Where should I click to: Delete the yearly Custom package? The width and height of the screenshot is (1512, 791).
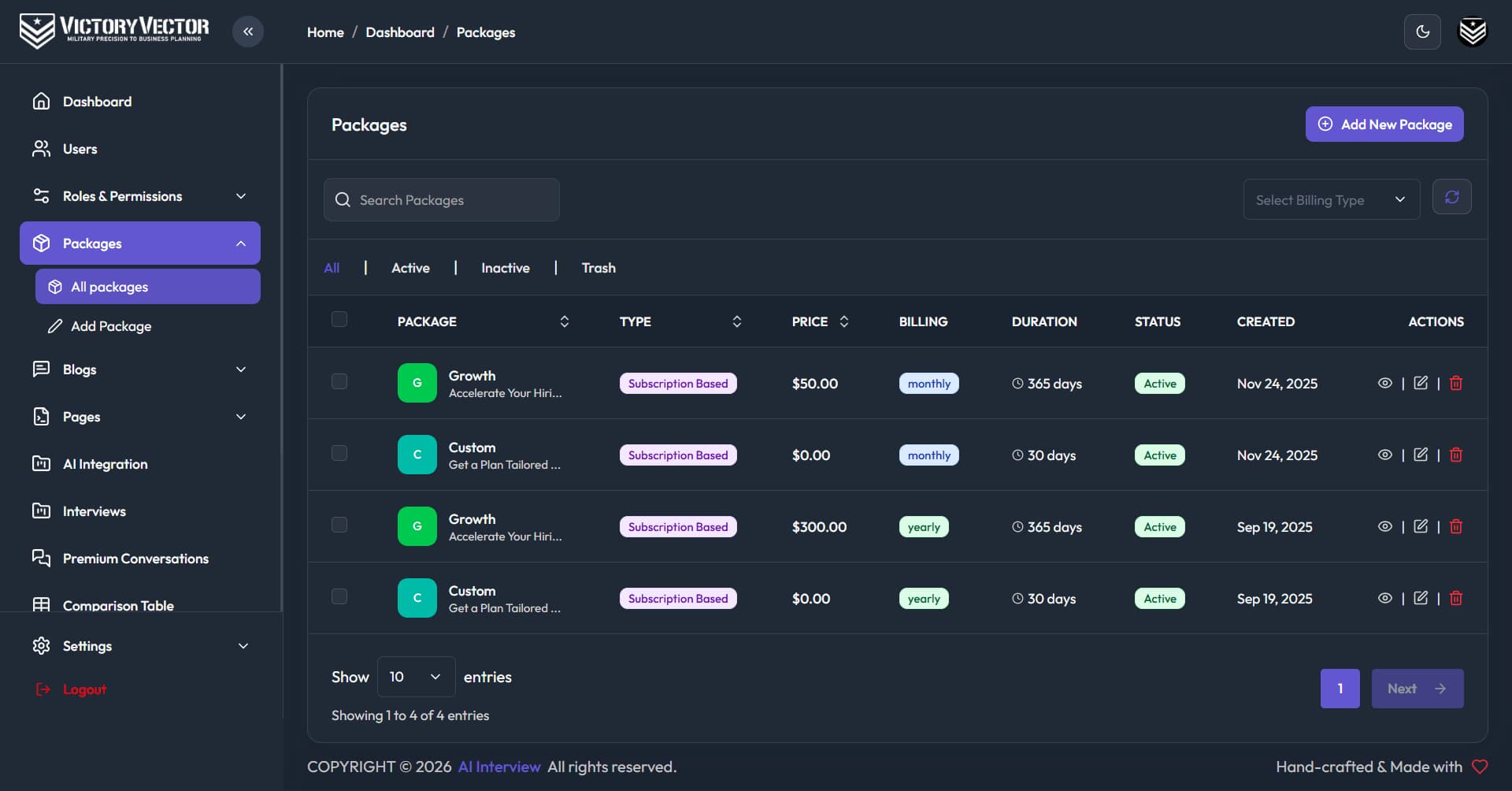1456,598
